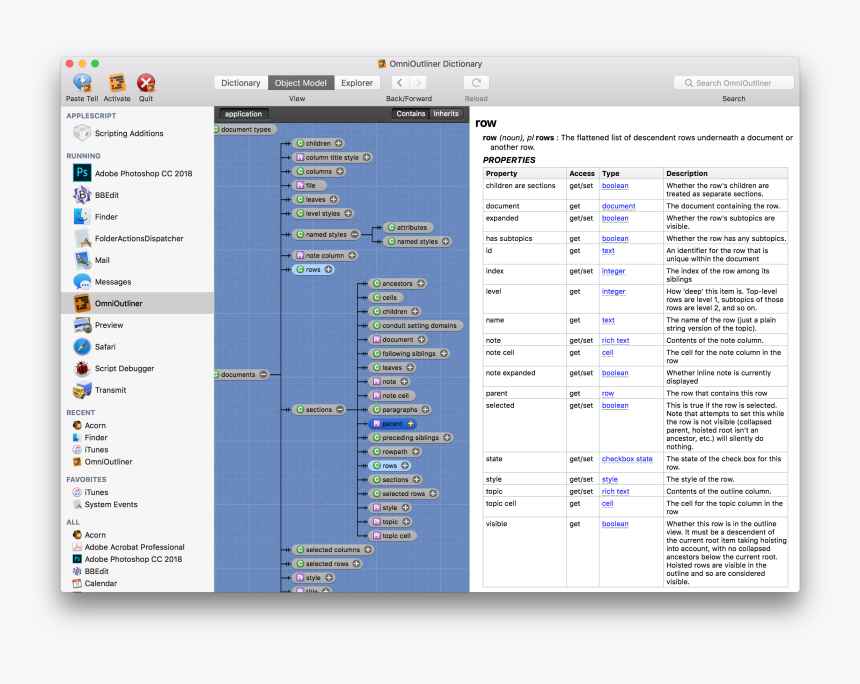Toggle the Inherits view button
The image size is (860, 684).
click(x=445, y=114)
